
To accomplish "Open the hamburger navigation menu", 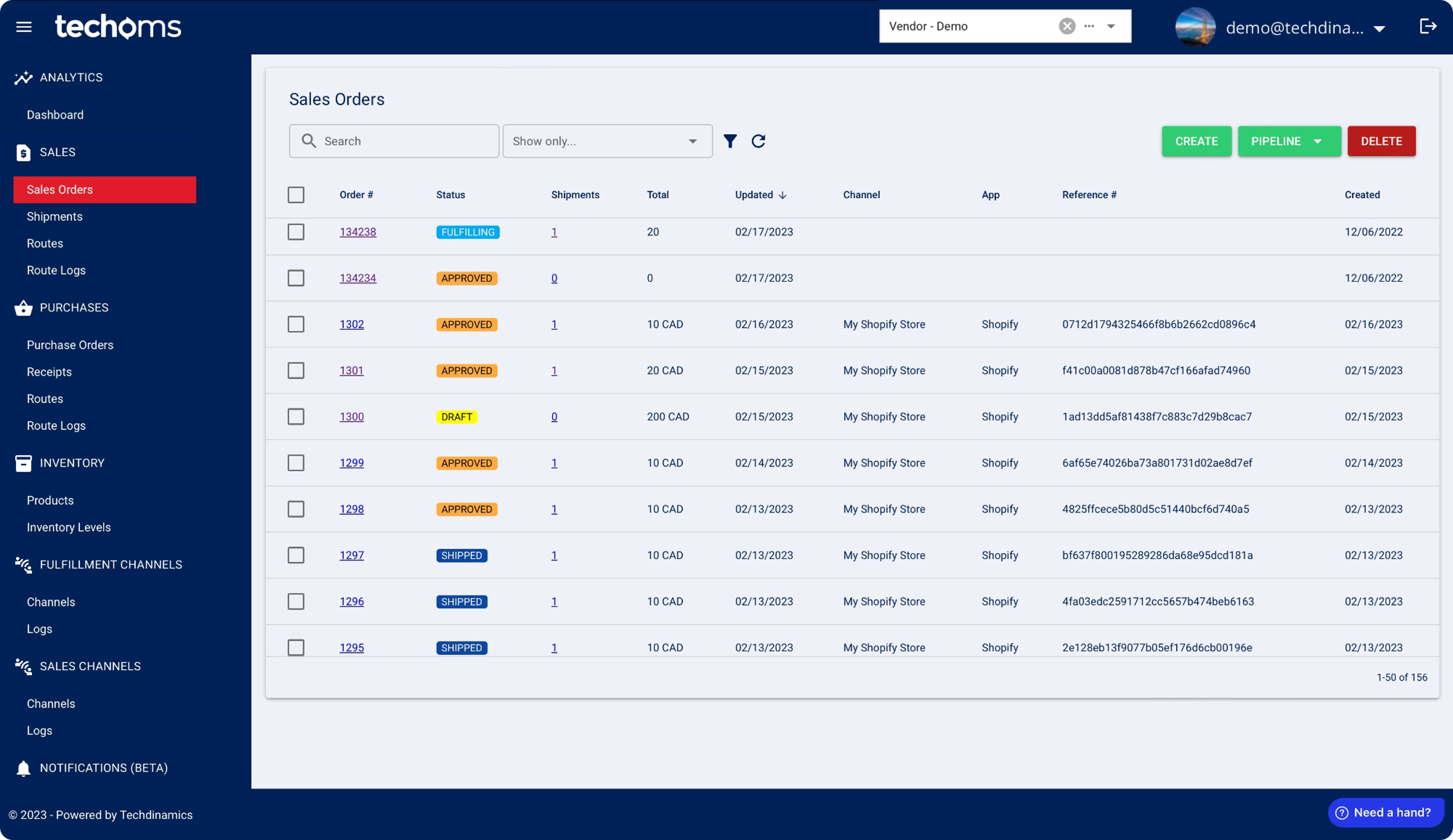I will coord(24,27).
